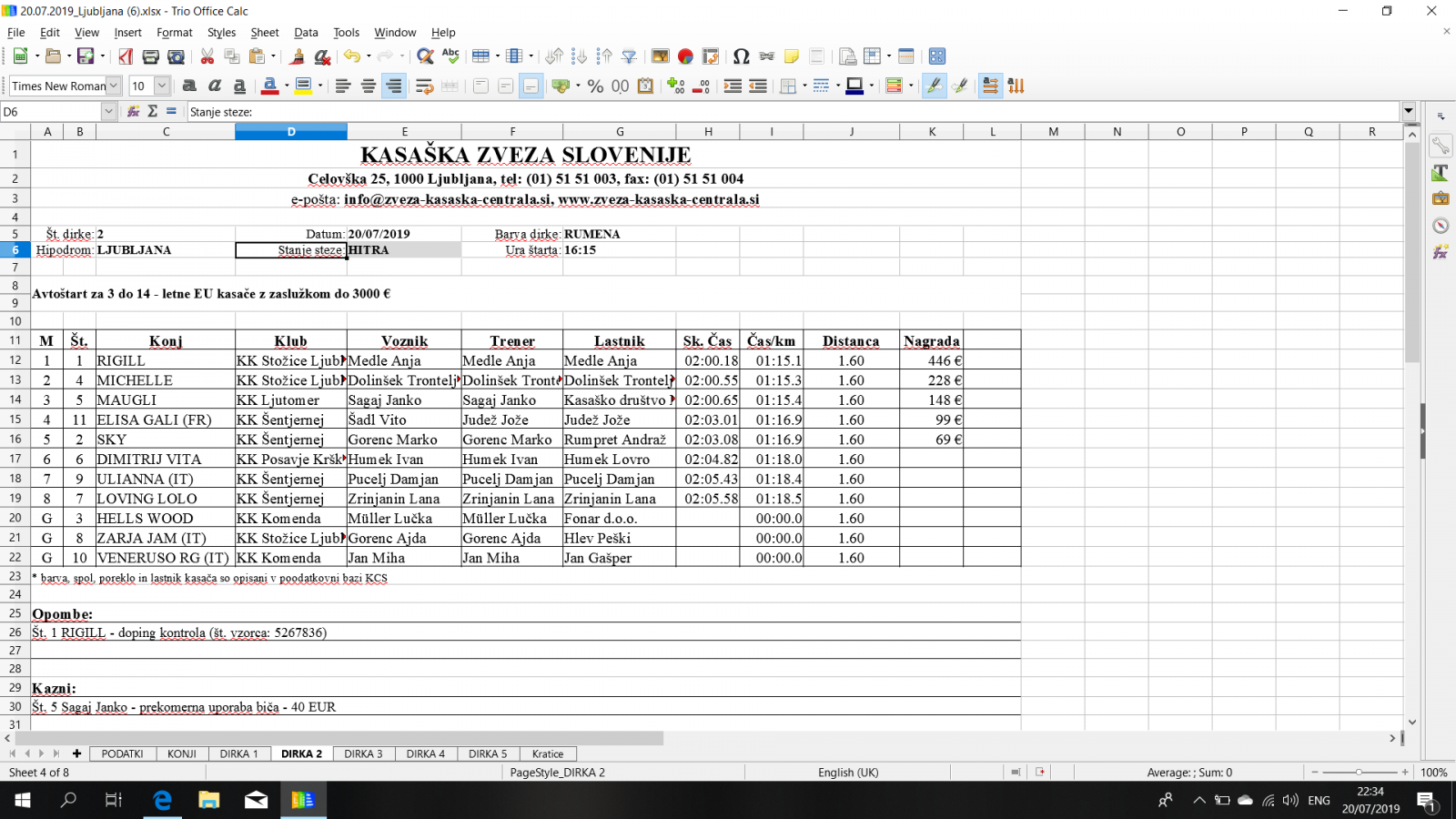Click the Sum button in formula bar
Screen dimensions: 1456x819
[152, 111]
